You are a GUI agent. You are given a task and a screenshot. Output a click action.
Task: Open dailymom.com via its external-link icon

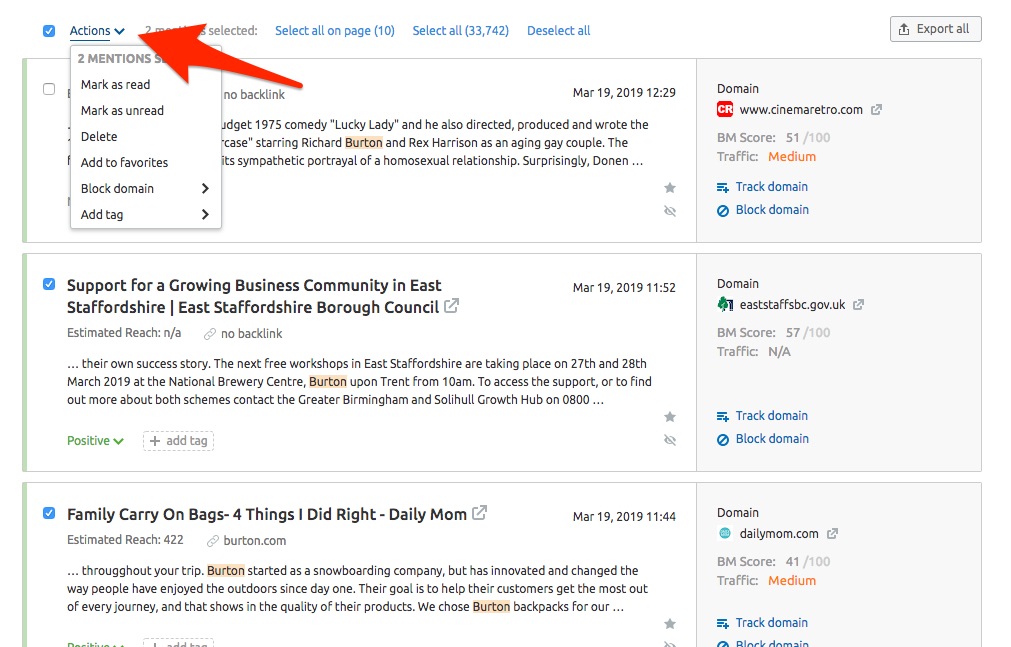point(832,533)
